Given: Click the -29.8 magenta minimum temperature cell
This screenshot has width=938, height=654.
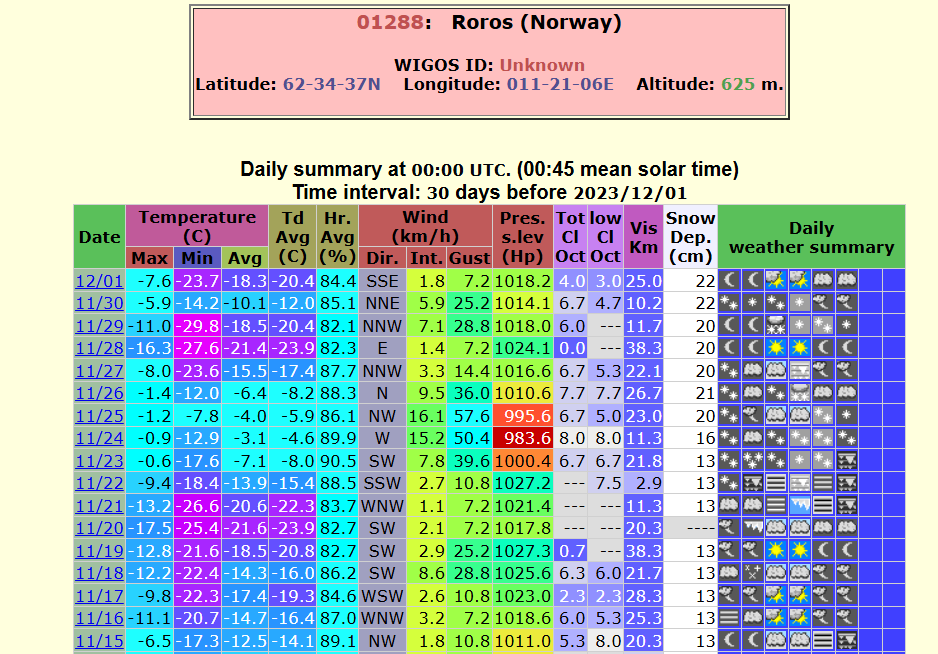Looking at the screenshot, I should click(197, 326).
